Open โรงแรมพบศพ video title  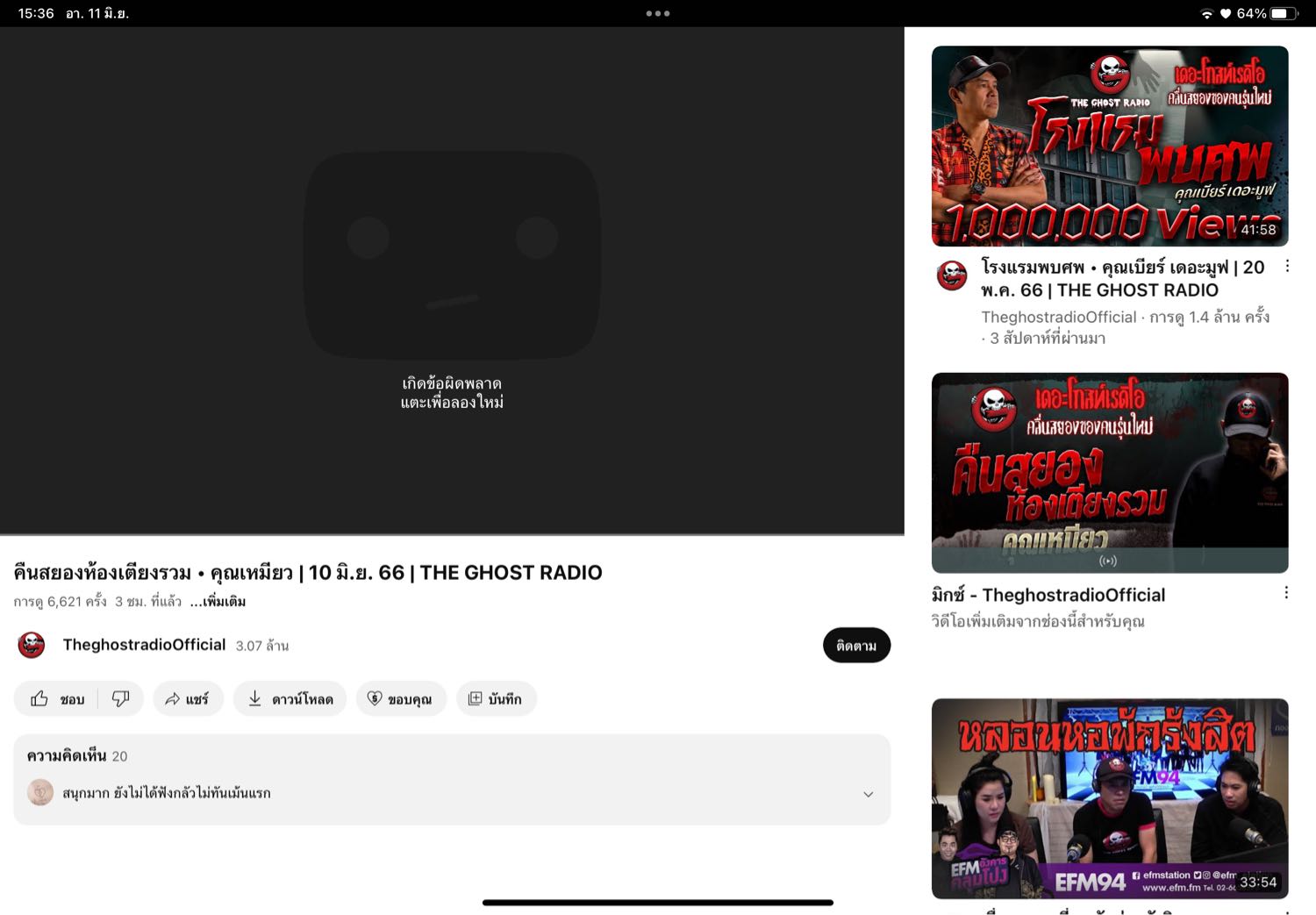[1123, 278]
